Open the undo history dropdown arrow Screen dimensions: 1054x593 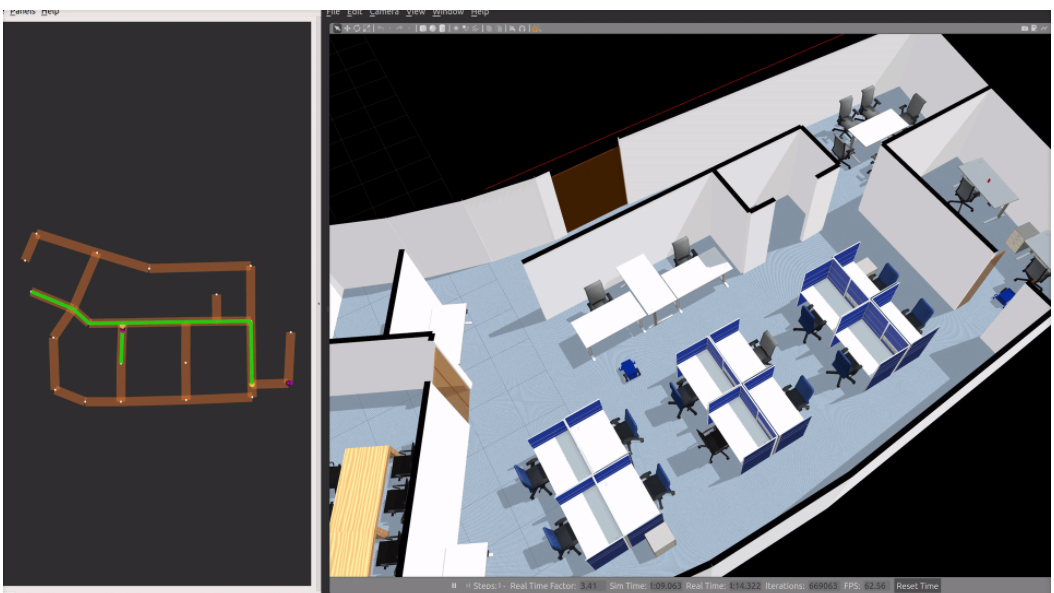coord(391,28)
